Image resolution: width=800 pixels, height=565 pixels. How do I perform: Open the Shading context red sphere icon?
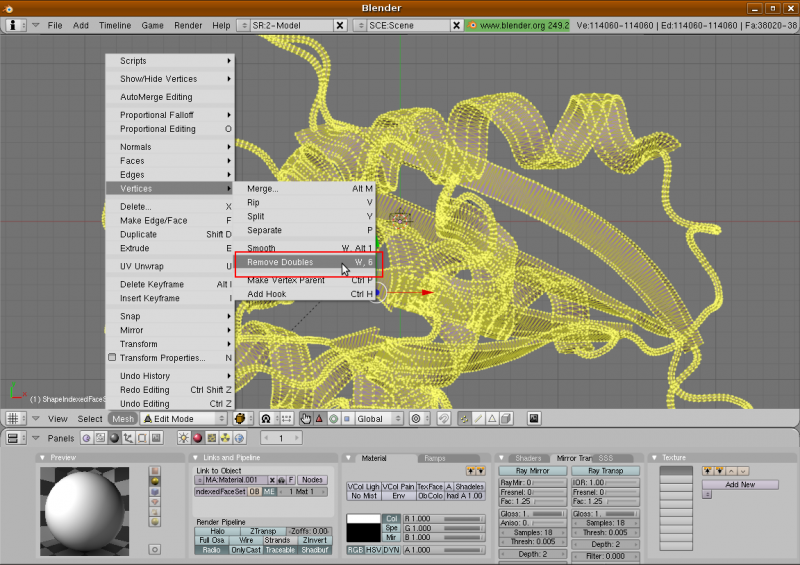197,438
